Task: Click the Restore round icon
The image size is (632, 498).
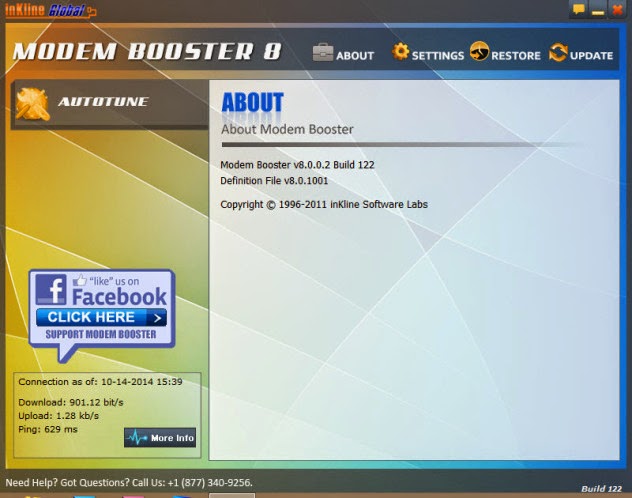Action: point(479,51)
